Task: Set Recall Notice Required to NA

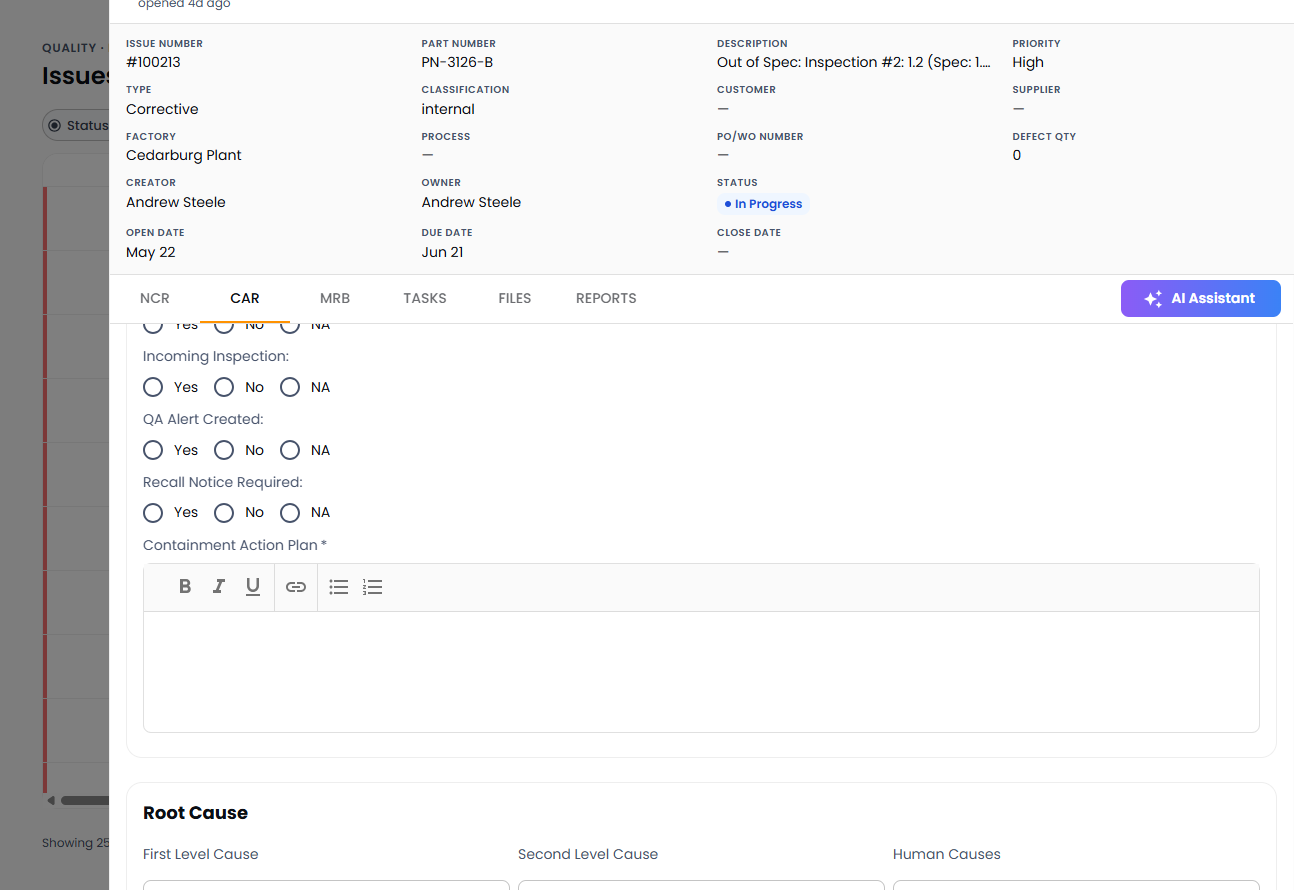Action: tap(290, 513)
